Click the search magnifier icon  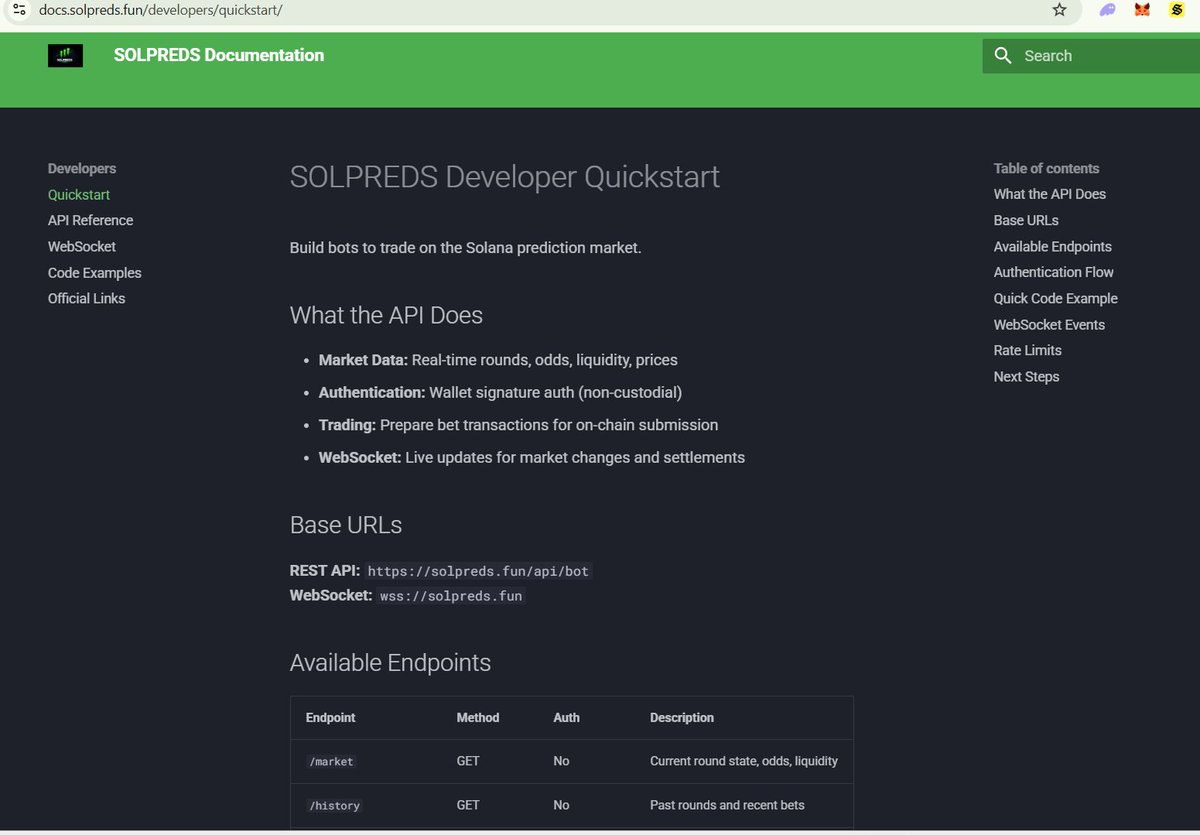pyautogui.click(x=1002, y=56)
